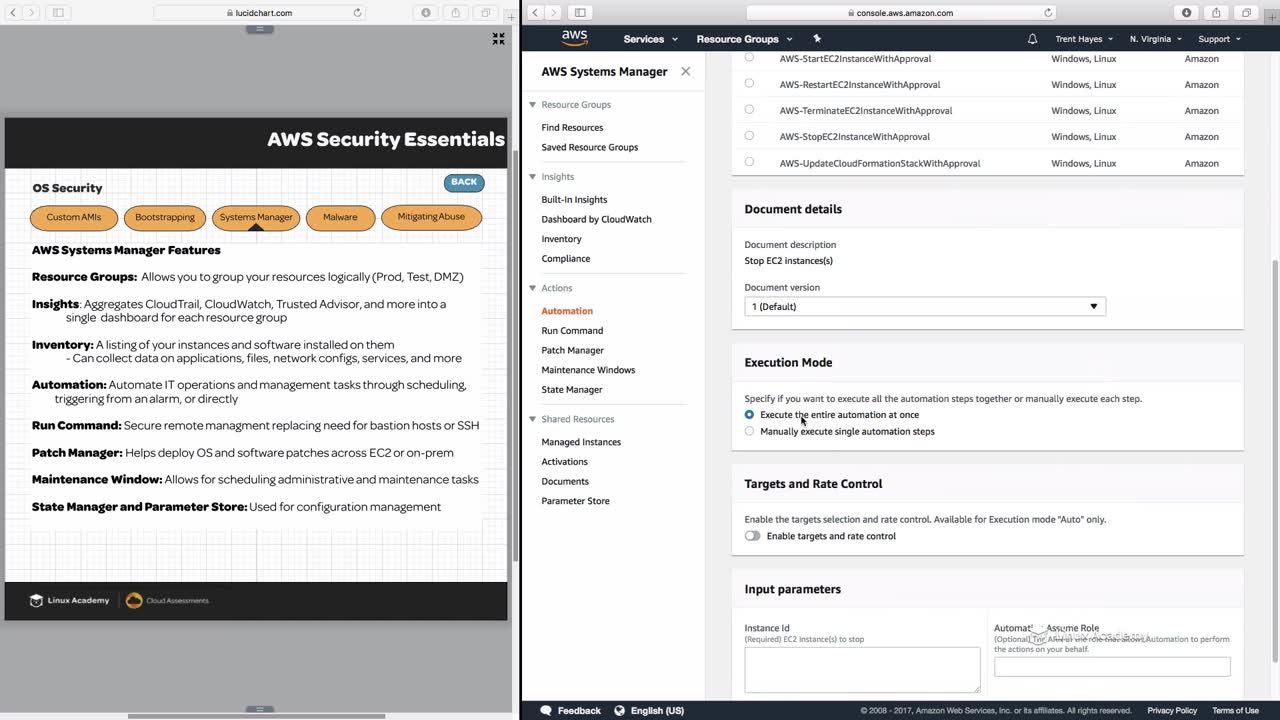The height and width of the screenshot is (720, 1280).
Task: Select the AWS-StartEC2InstanceWithApproval radio button
Action: [x=749, y=57]
